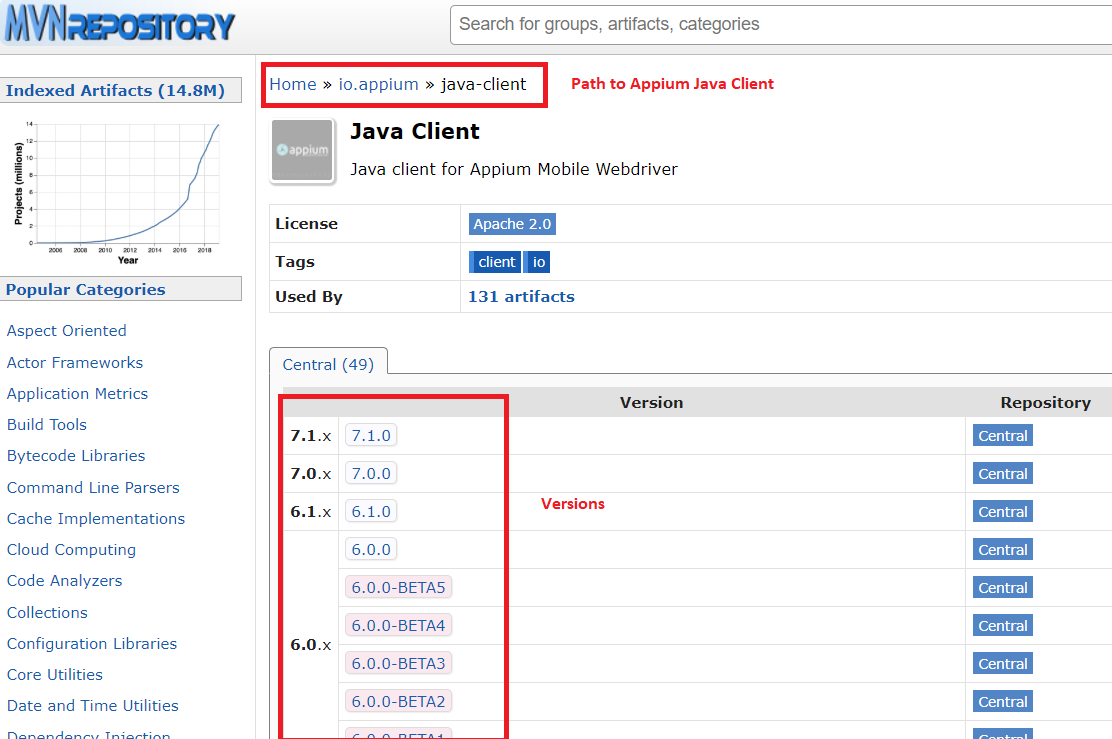
Task: Open the Aspect Oriented category
Action: pyautogui.click(x=67, y=331)
